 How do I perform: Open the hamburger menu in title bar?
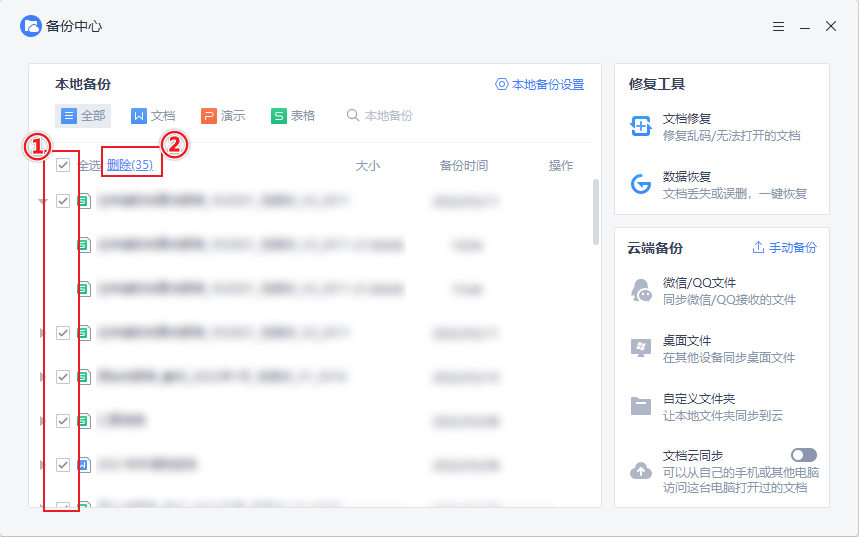coord(778,27)
